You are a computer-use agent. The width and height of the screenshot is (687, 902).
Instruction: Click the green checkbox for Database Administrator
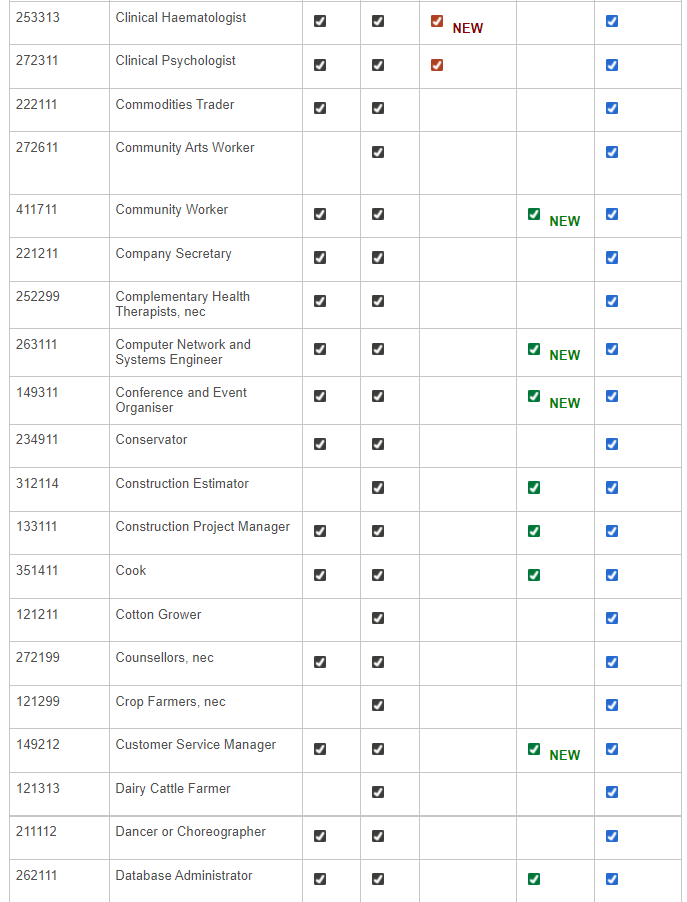534,879
